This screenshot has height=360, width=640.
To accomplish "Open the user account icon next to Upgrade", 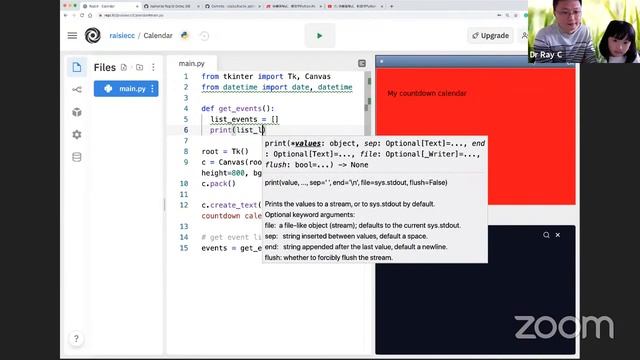I will click(524, 36).
